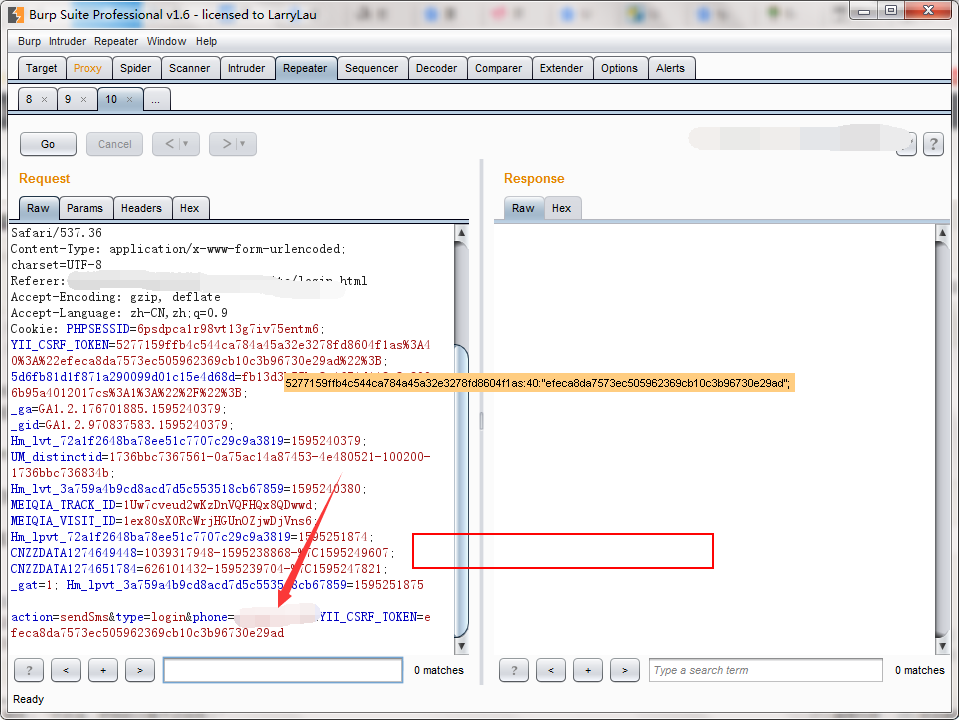The width and height of the screenshot is (959, 720).
Task: Show the request Headers view
Action: pos(141,208)
